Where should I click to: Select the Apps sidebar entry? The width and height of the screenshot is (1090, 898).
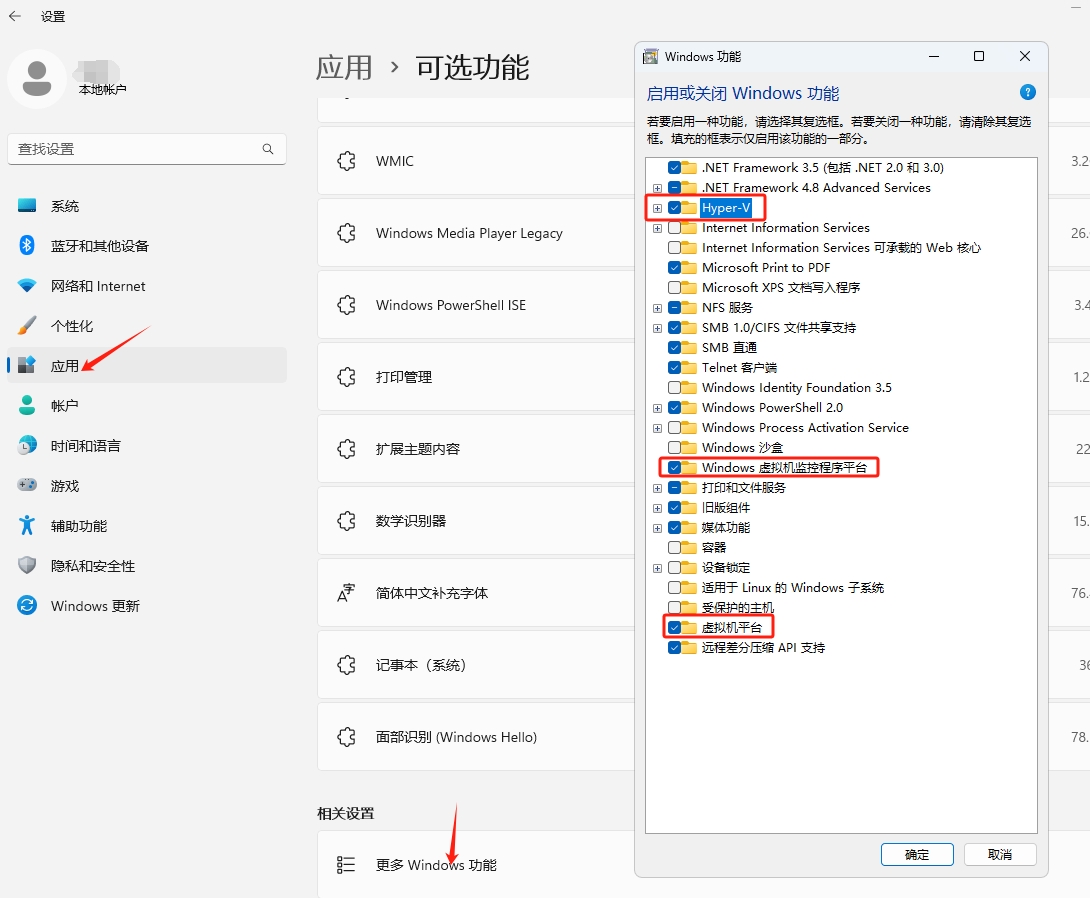[147, 366]
